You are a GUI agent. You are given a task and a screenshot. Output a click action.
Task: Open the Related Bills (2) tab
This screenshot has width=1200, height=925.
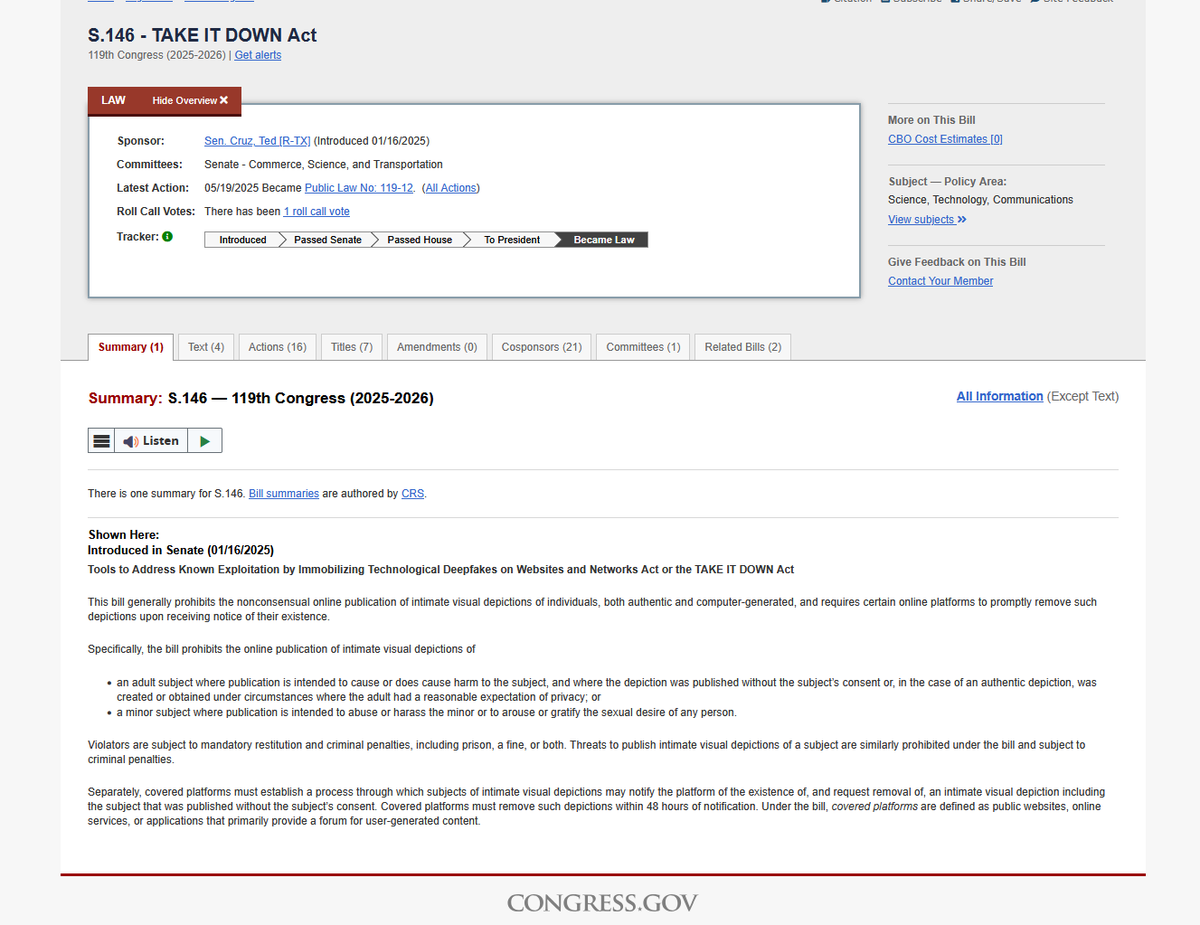tap(743, 347)
